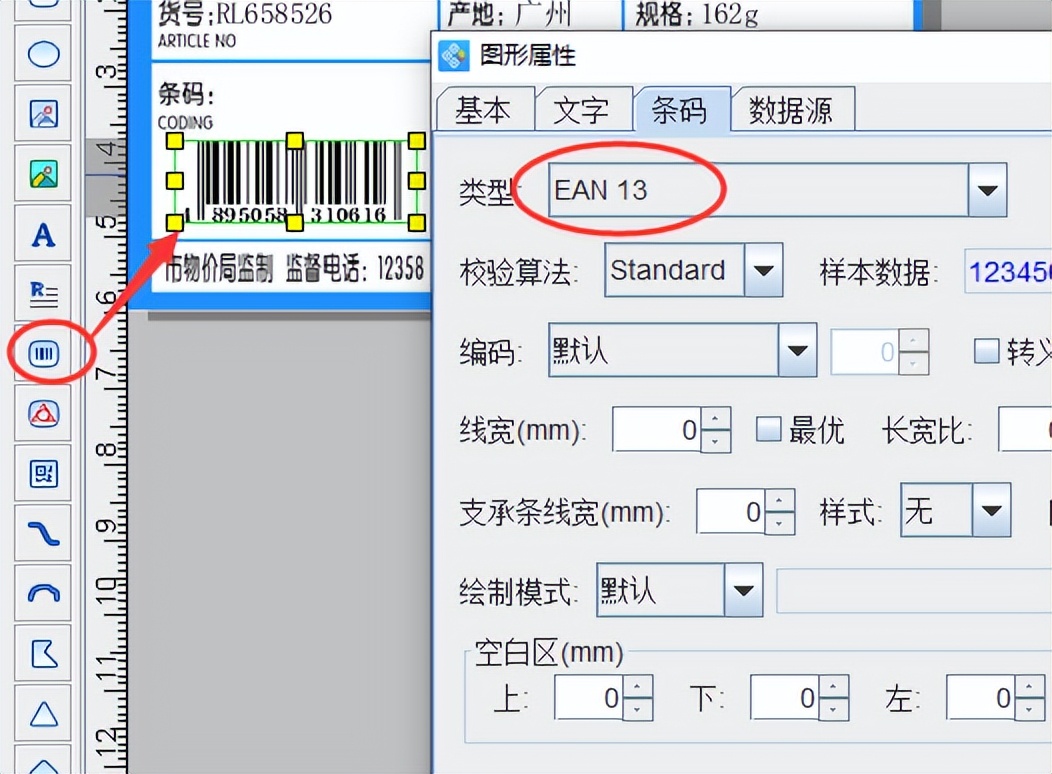Click the 条码: label text on canvas
The height and width of the screenshot is (774, 1052).
coord(187,94)
